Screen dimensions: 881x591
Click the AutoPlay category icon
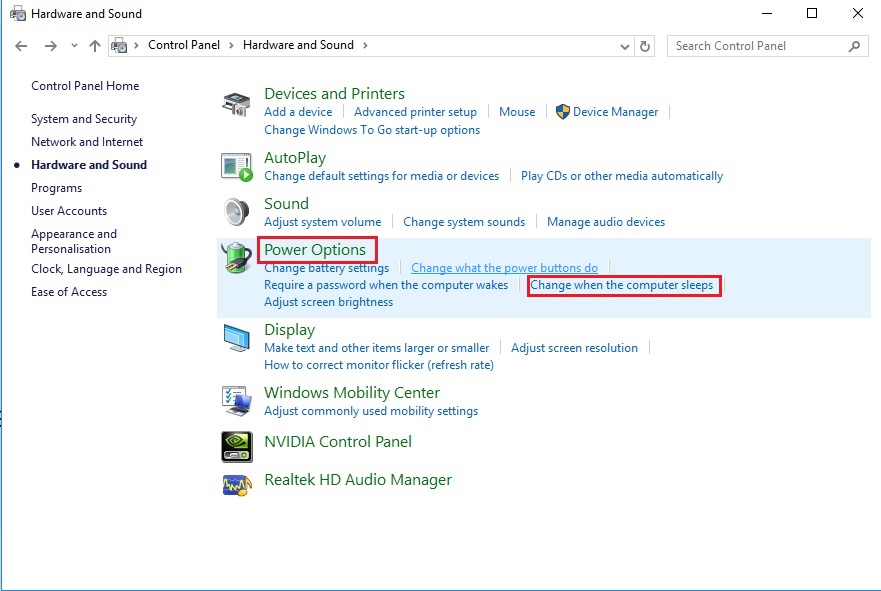[x=237, y=167]
